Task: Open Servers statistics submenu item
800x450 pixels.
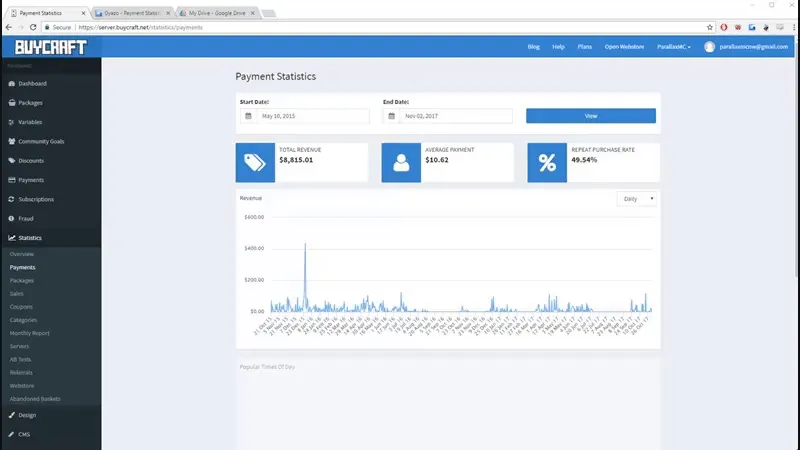Action: click(x=19, y=346)
